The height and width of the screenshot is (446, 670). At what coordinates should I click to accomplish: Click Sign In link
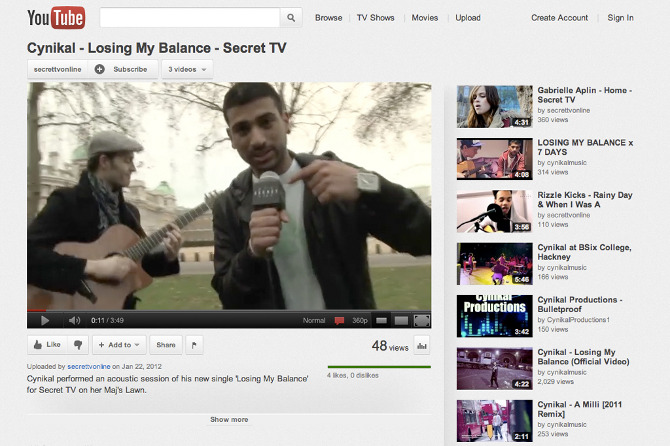coord(620,18)
